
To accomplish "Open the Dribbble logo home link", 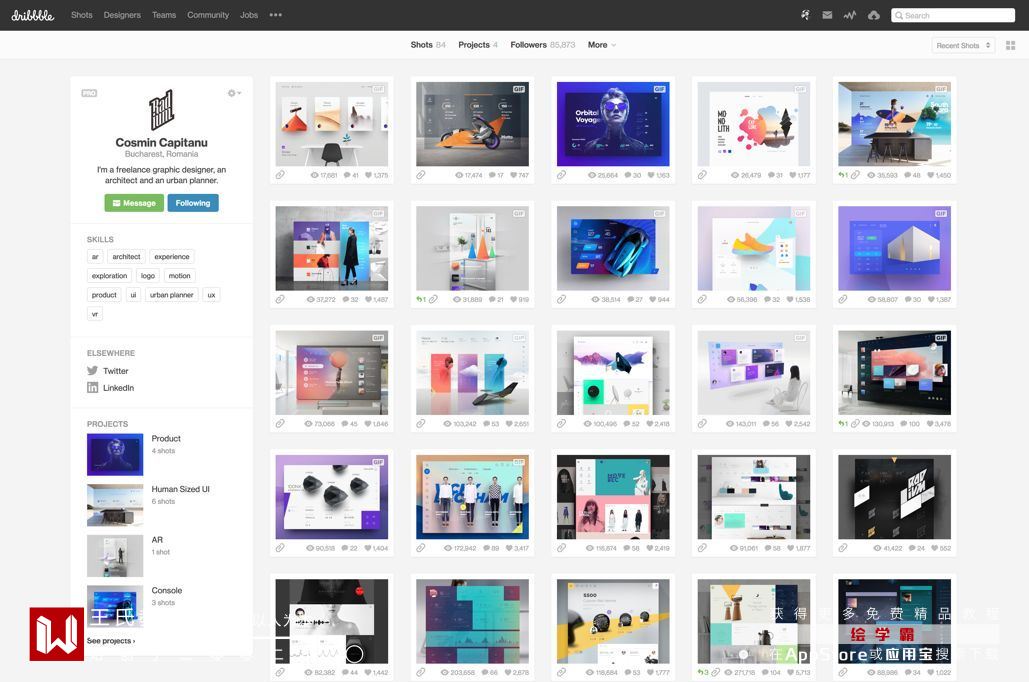I will (33, 14).
